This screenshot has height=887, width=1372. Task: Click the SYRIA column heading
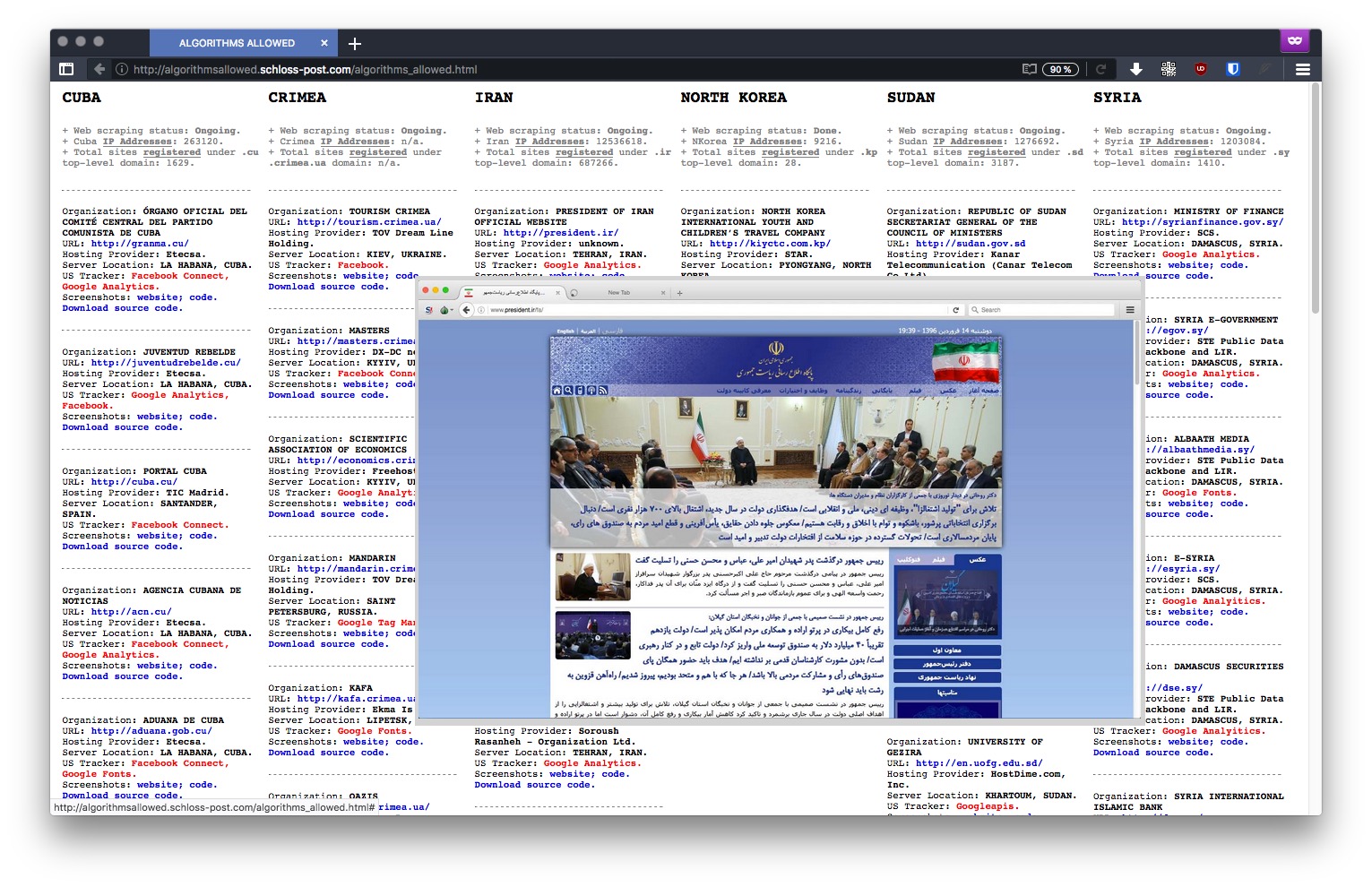click(x=1117, y=98)
